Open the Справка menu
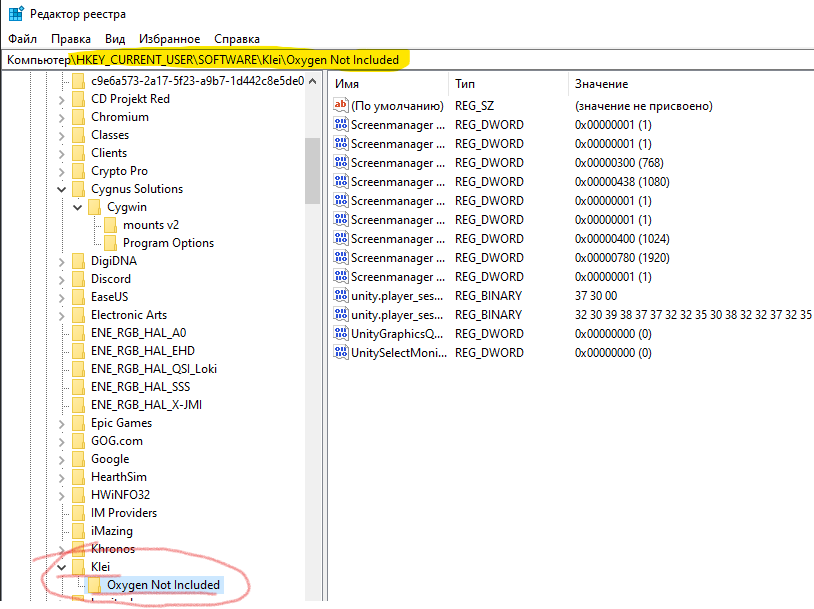Viewport: 814px width, 609px height. tap(237, 39)
